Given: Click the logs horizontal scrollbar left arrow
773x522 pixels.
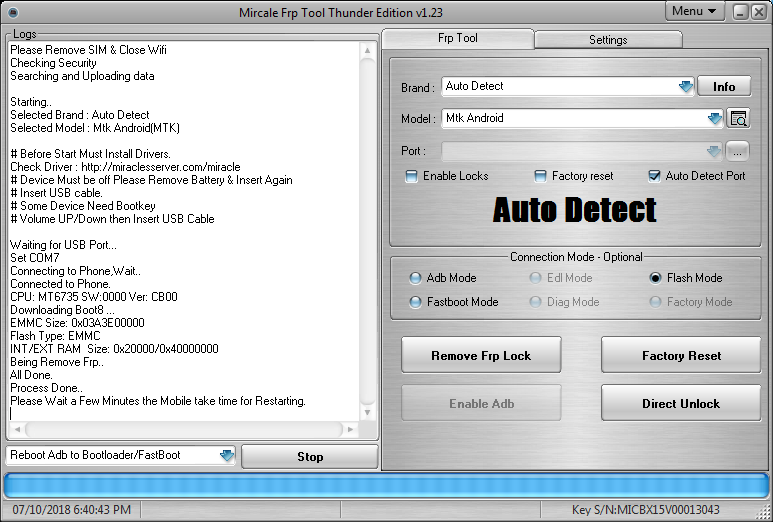Looking at the screenshot, I should [x=17, y=429].
